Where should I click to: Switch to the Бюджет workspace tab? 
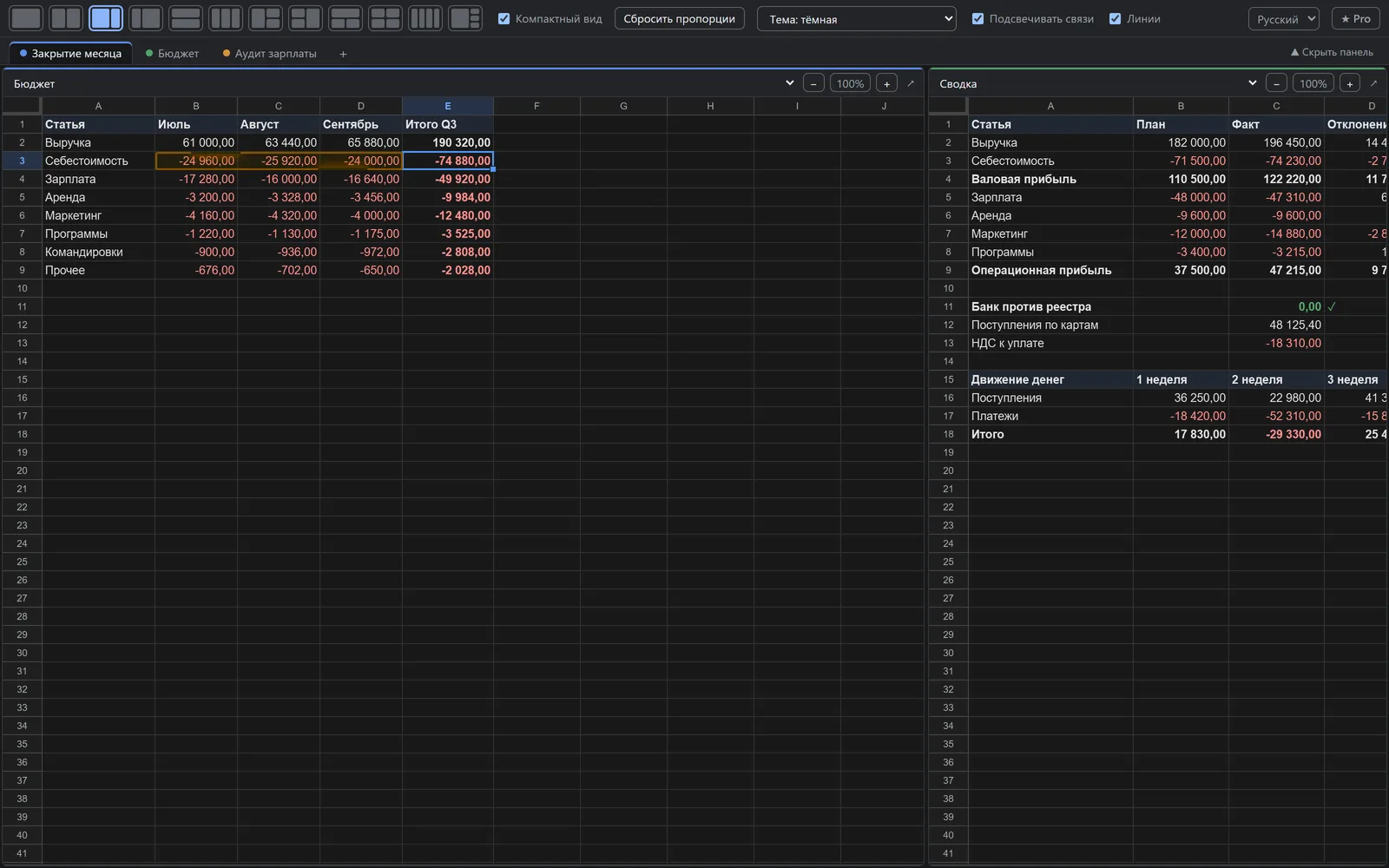pyautogui.click(x=172, y=54)
